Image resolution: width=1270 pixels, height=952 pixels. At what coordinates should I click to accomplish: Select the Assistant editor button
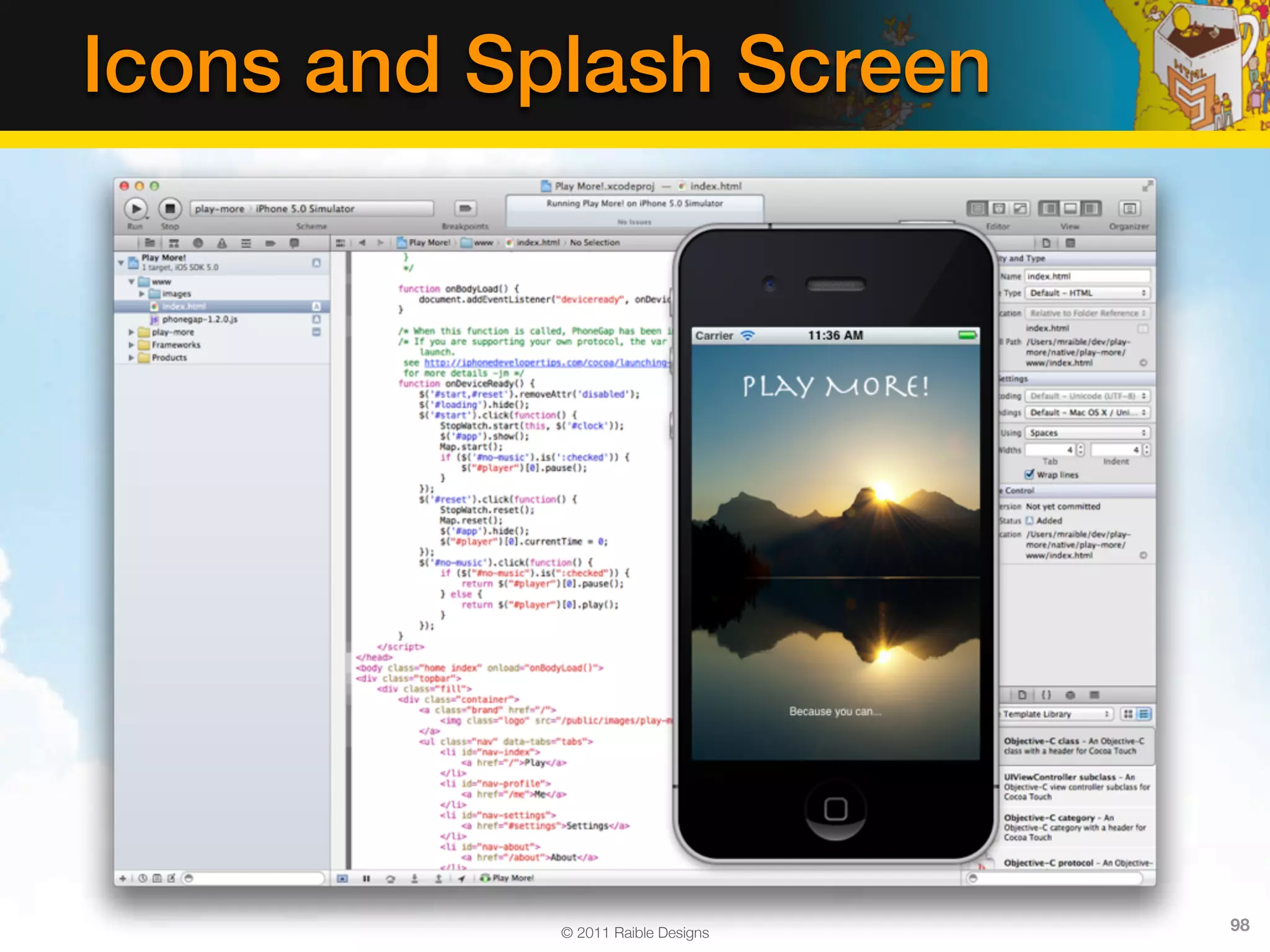(999, 209)
